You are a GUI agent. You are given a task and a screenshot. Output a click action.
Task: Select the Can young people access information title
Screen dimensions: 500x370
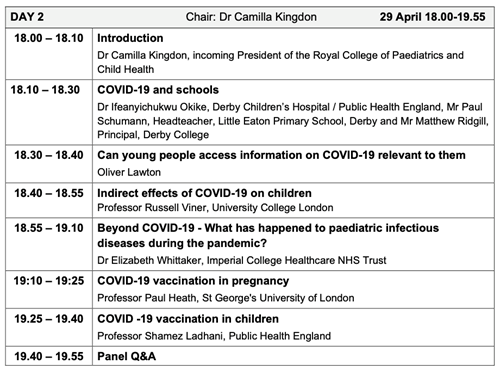[281, 155]
